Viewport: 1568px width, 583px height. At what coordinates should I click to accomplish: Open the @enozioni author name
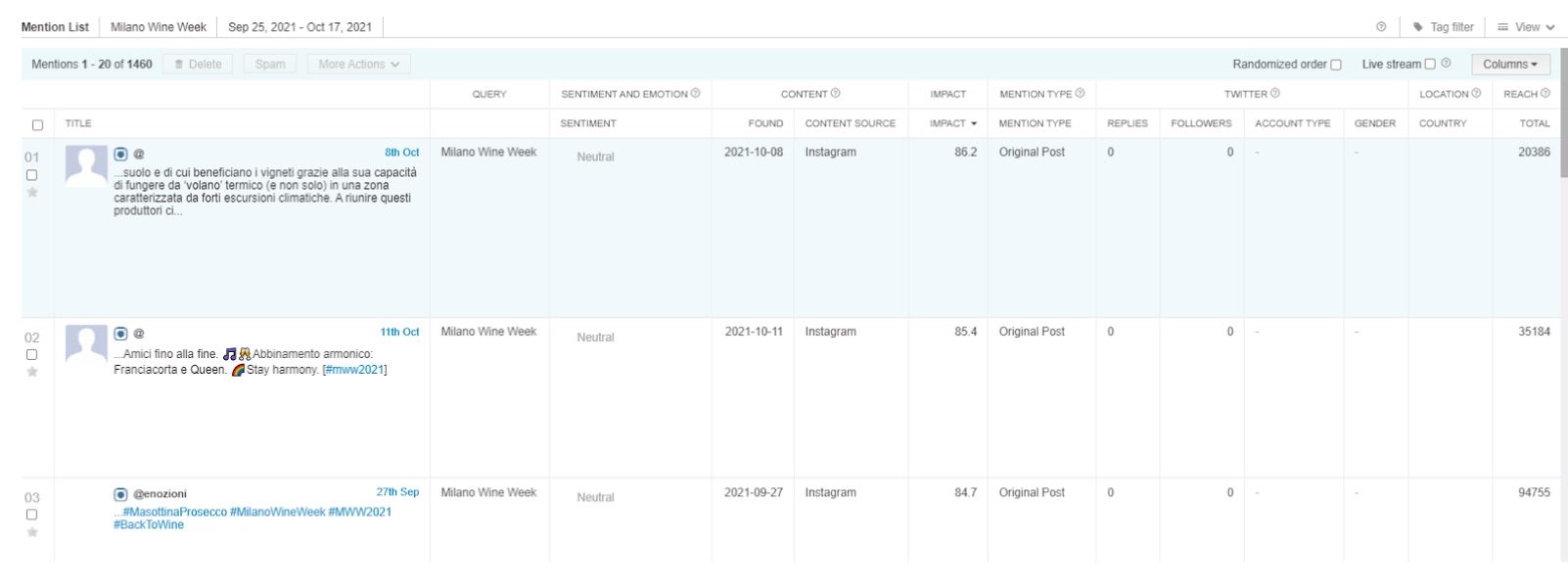pos(160,494)
